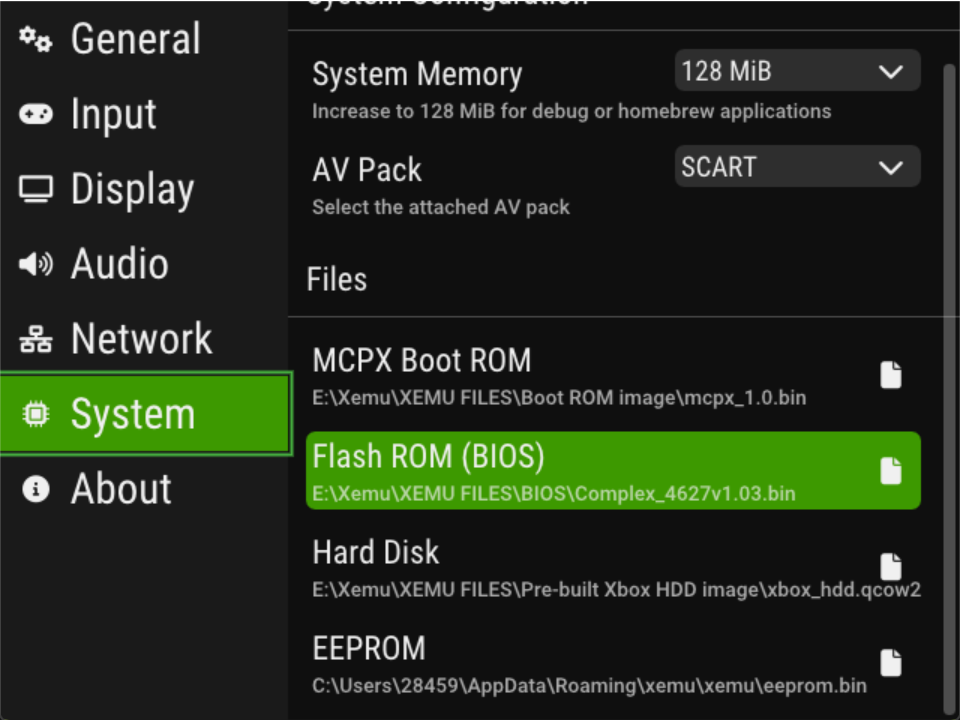960x720 pixels.
Task: Switch to the Display tab
Action: pos(144,189)
